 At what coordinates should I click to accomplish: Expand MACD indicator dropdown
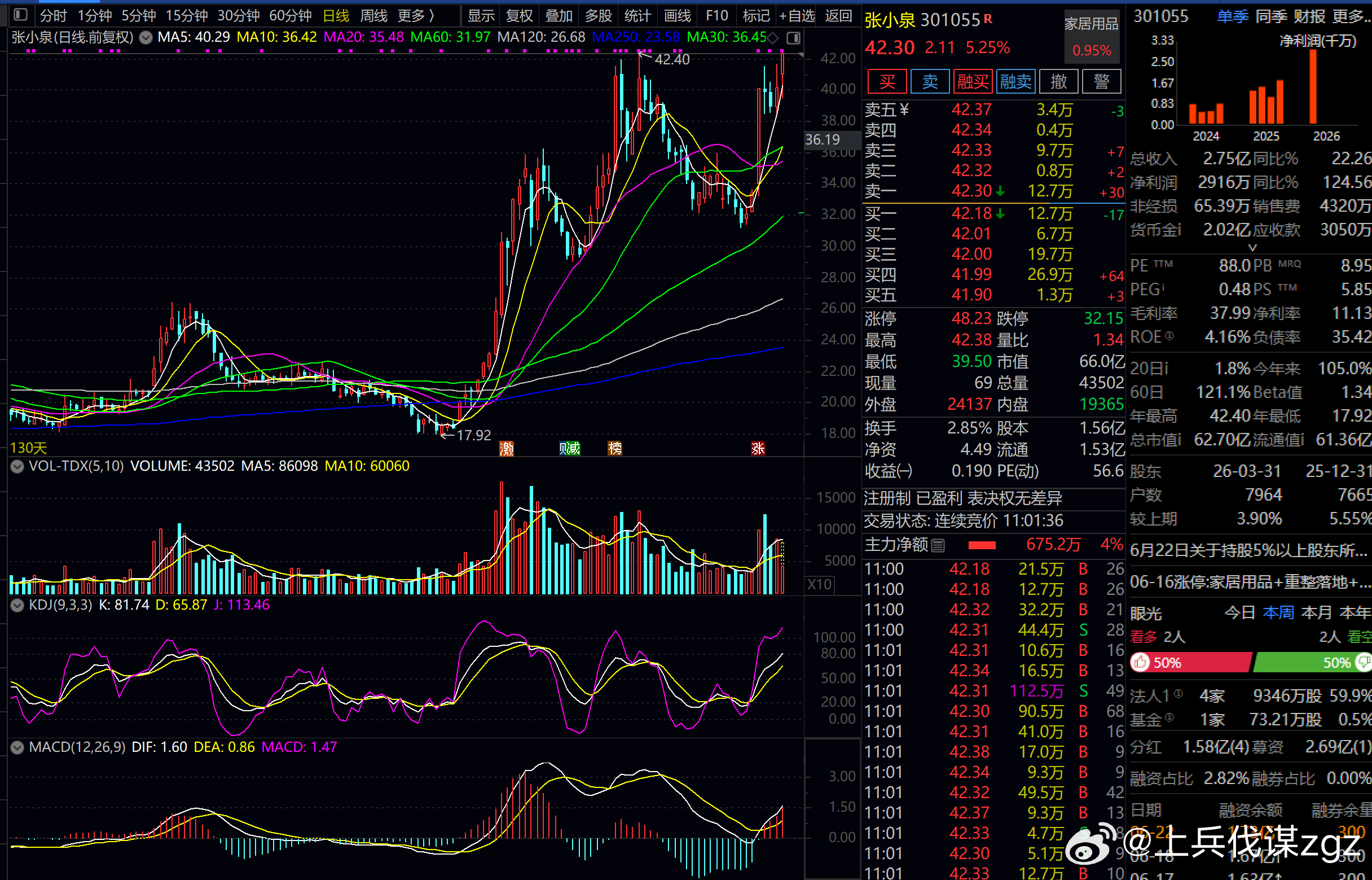17,747
